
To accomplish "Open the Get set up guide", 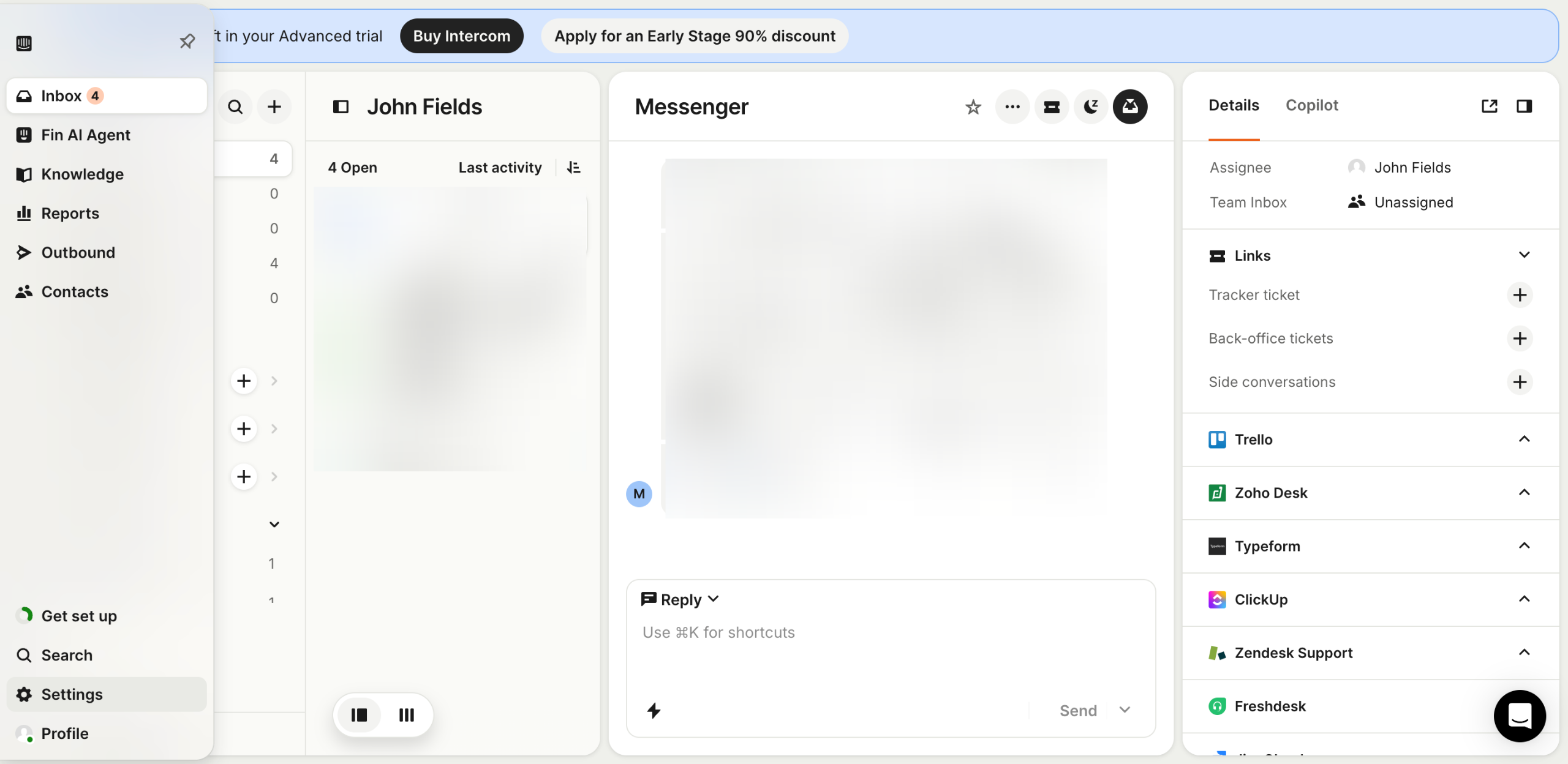I will tap(107, 616).
